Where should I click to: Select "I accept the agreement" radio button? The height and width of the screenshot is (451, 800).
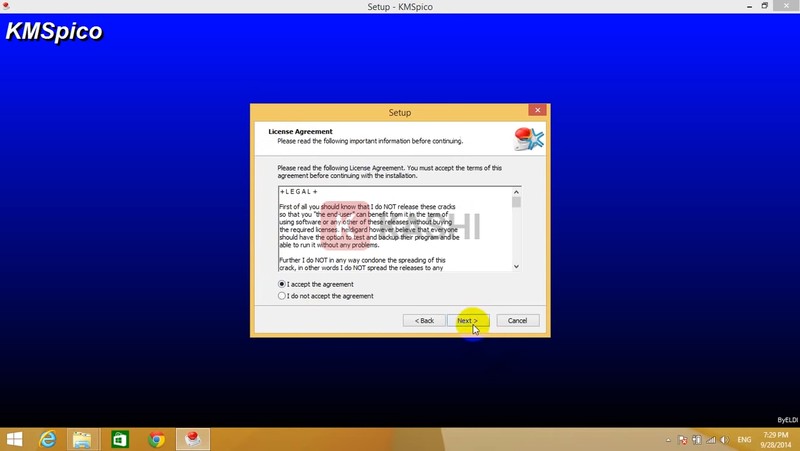pyautogui.click(x=282, y=285)
